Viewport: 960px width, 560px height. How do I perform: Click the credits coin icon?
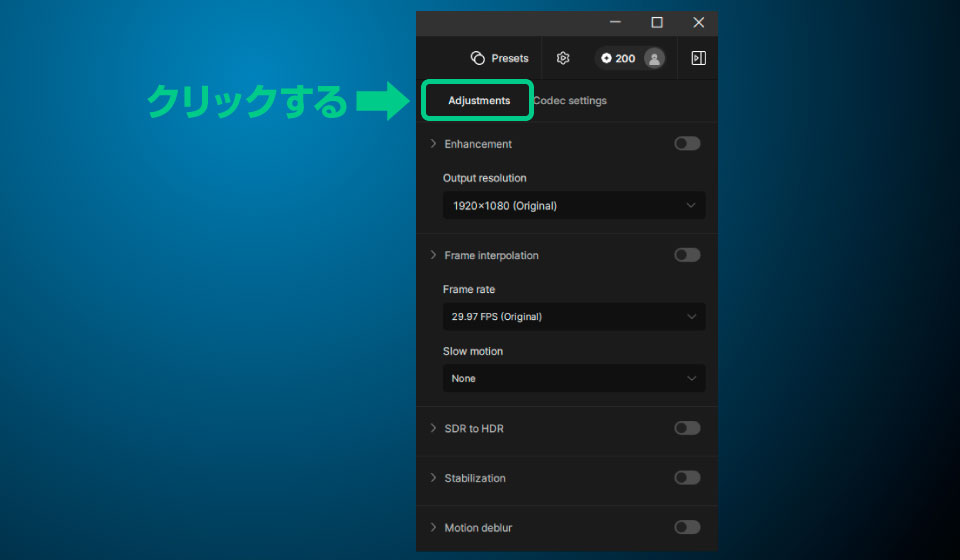(606, 58)
